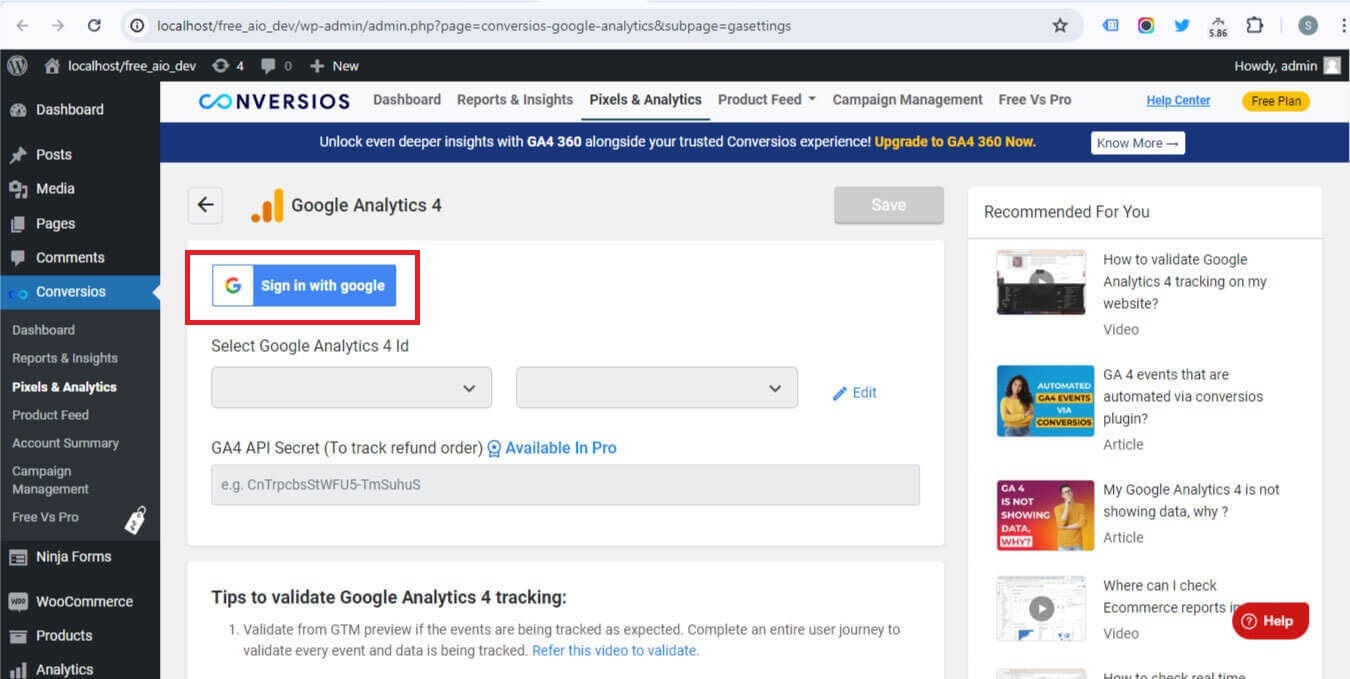Open the Chrome three-dot menu
This screenshot has height=679, width=1350.
(x=1343, y=26)
